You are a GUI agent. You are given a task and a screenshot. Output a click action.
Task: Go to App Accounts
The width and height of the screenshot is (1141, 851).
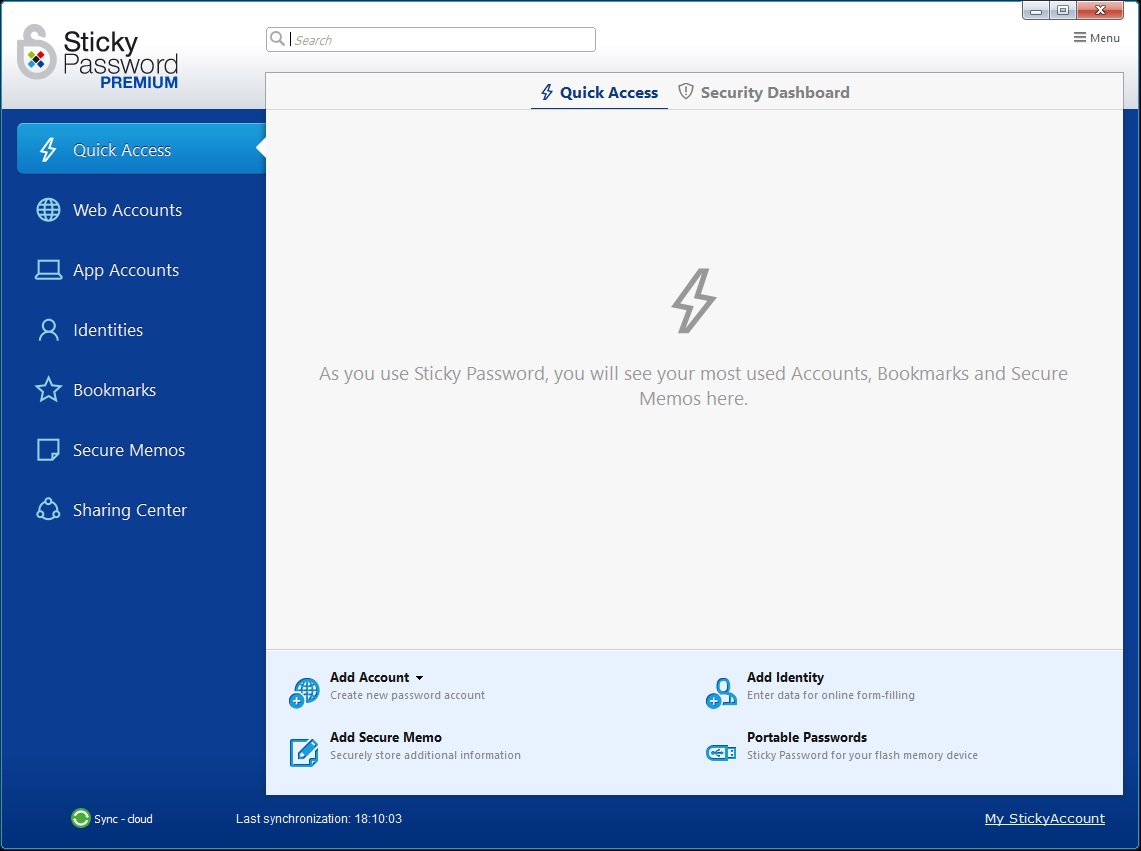click(125, 270)
